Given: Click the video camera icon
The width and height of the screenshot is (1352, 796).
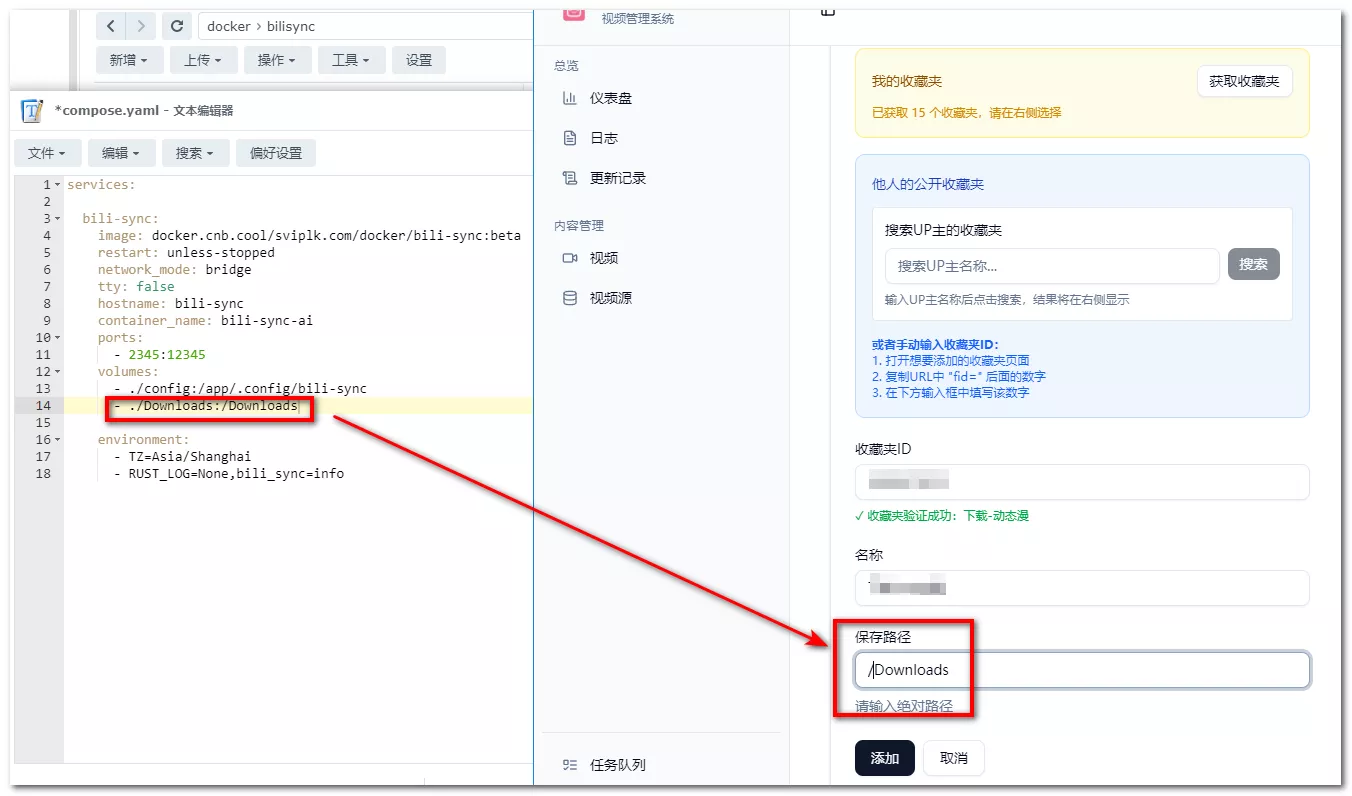Looking at the screenshot, I should click(570, 258).
